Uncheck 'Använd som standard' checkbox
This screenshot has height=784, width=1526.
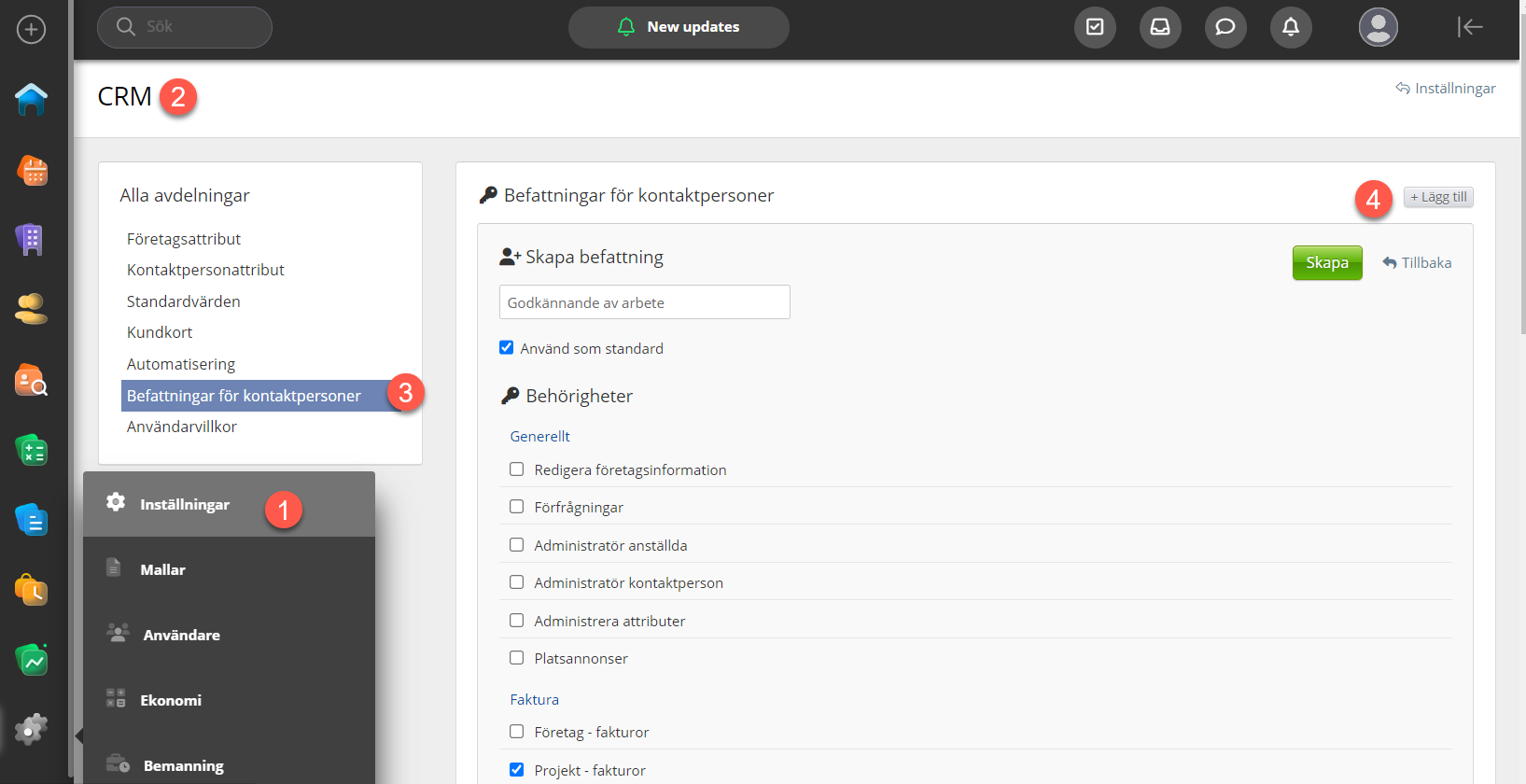click(x=507, y=348)
